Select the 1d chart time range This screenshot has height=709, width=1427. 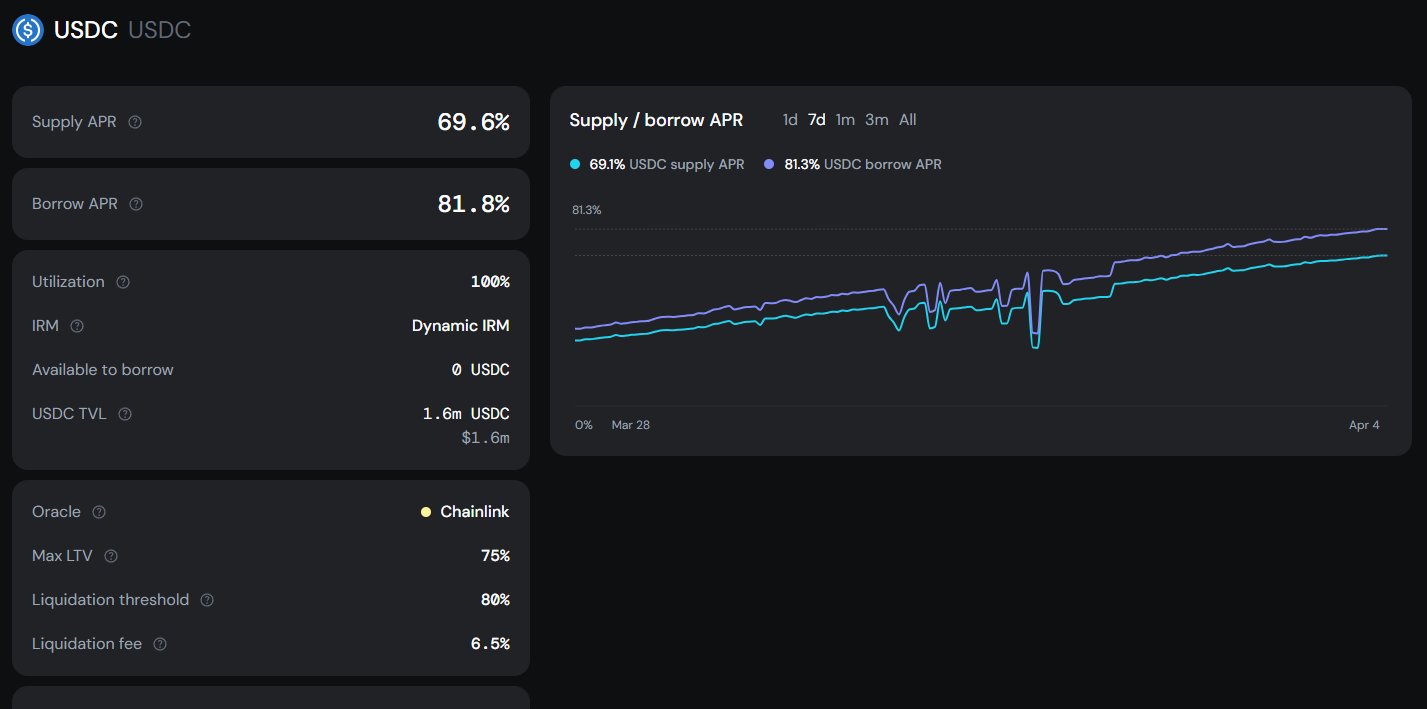tap(790, 120)
